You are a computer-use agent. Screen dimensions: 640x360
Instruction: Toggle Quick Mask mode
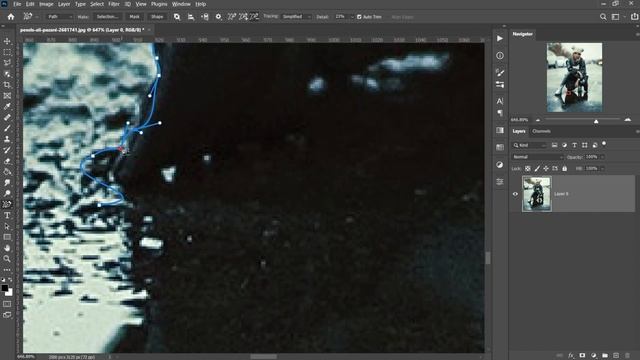pos(7,304)
